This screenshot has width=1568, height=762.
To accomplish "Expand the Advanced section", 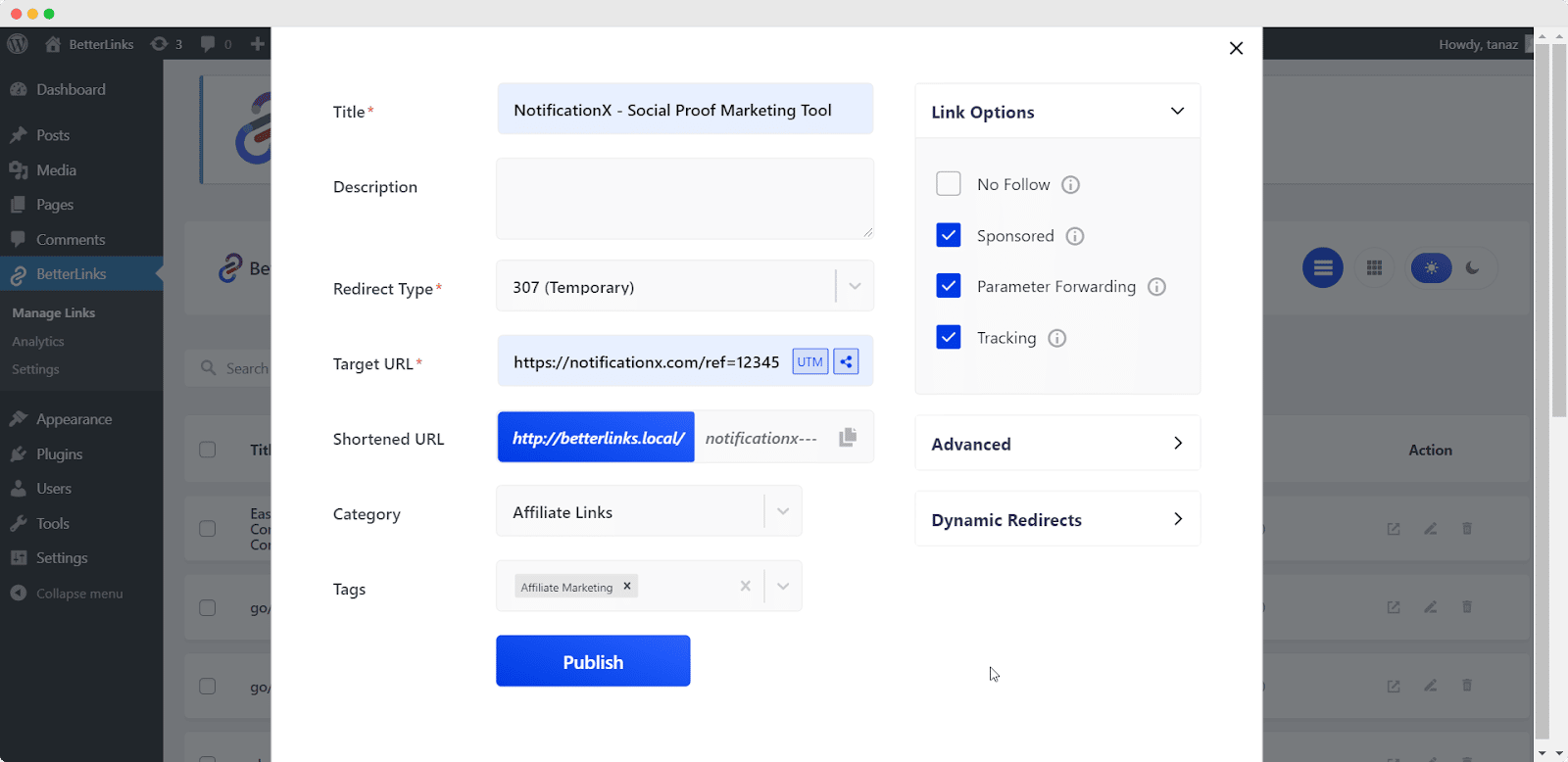I will (1056, 444).
